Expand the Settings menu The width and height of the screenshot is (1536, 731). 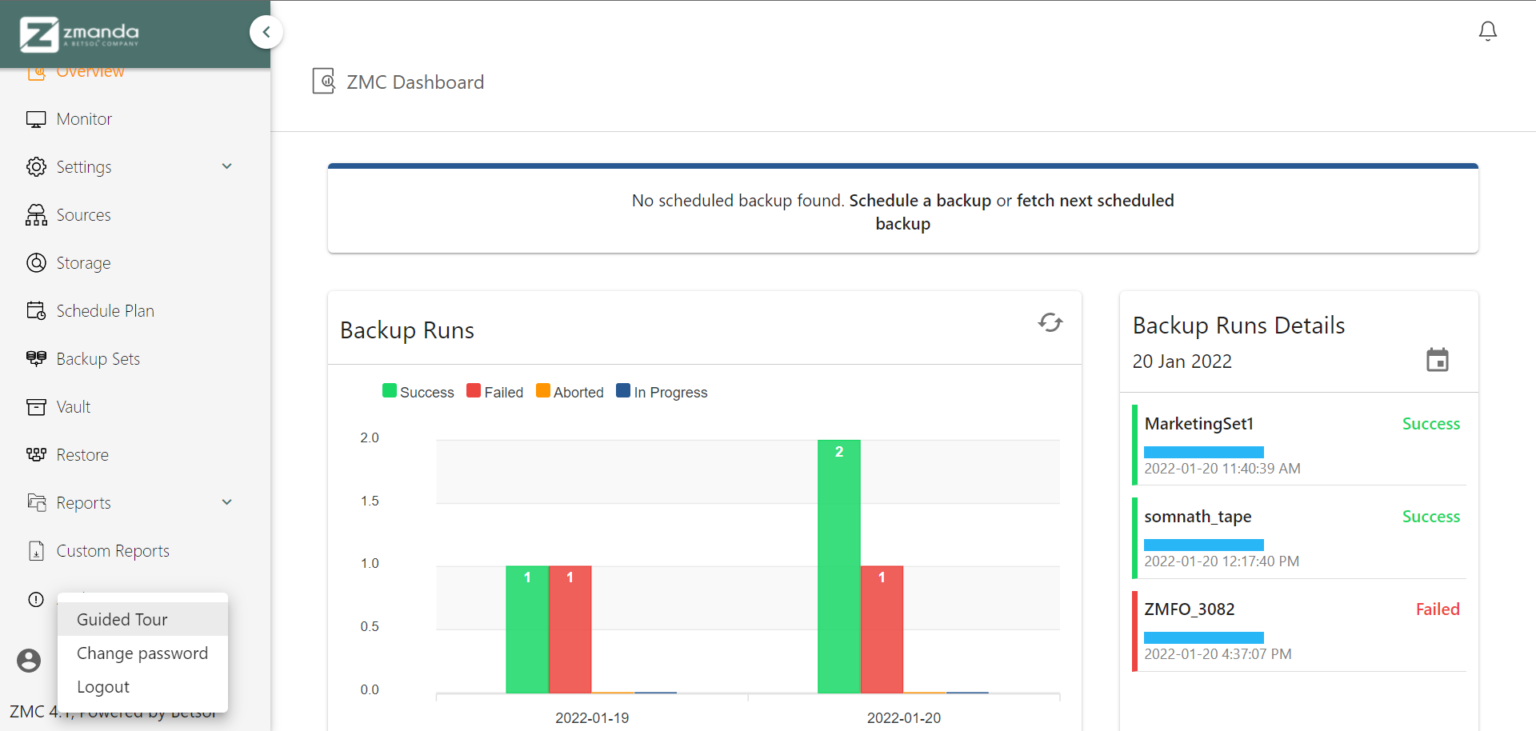pyautogui.click(x=226, y=166)
